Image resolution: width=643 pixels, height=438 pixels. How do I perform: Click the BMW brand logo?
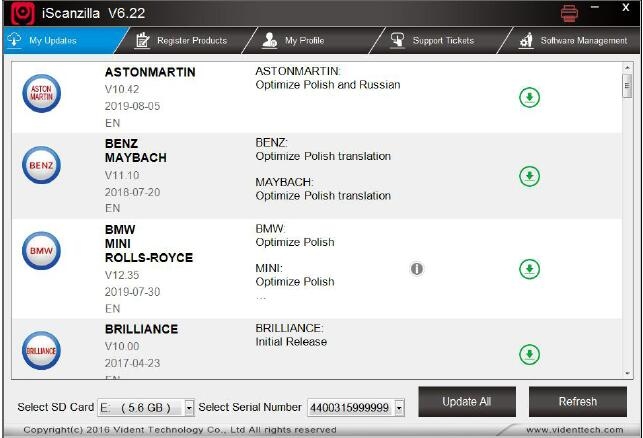(42, 250)
